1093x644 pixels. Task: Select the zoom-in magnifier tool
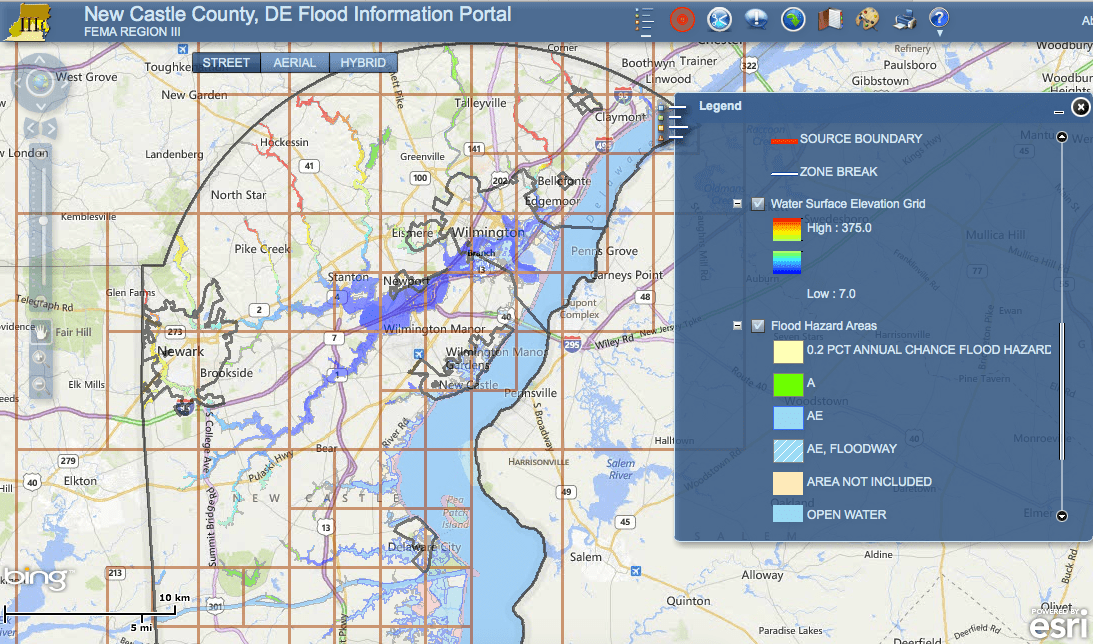click(x=40, y=358)
